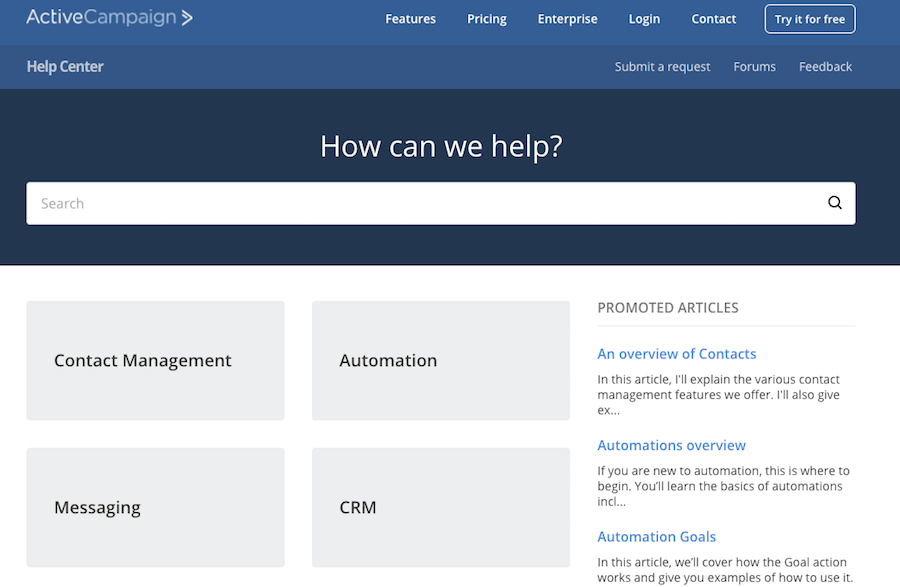Visit the Forums link

pos(754,67)
